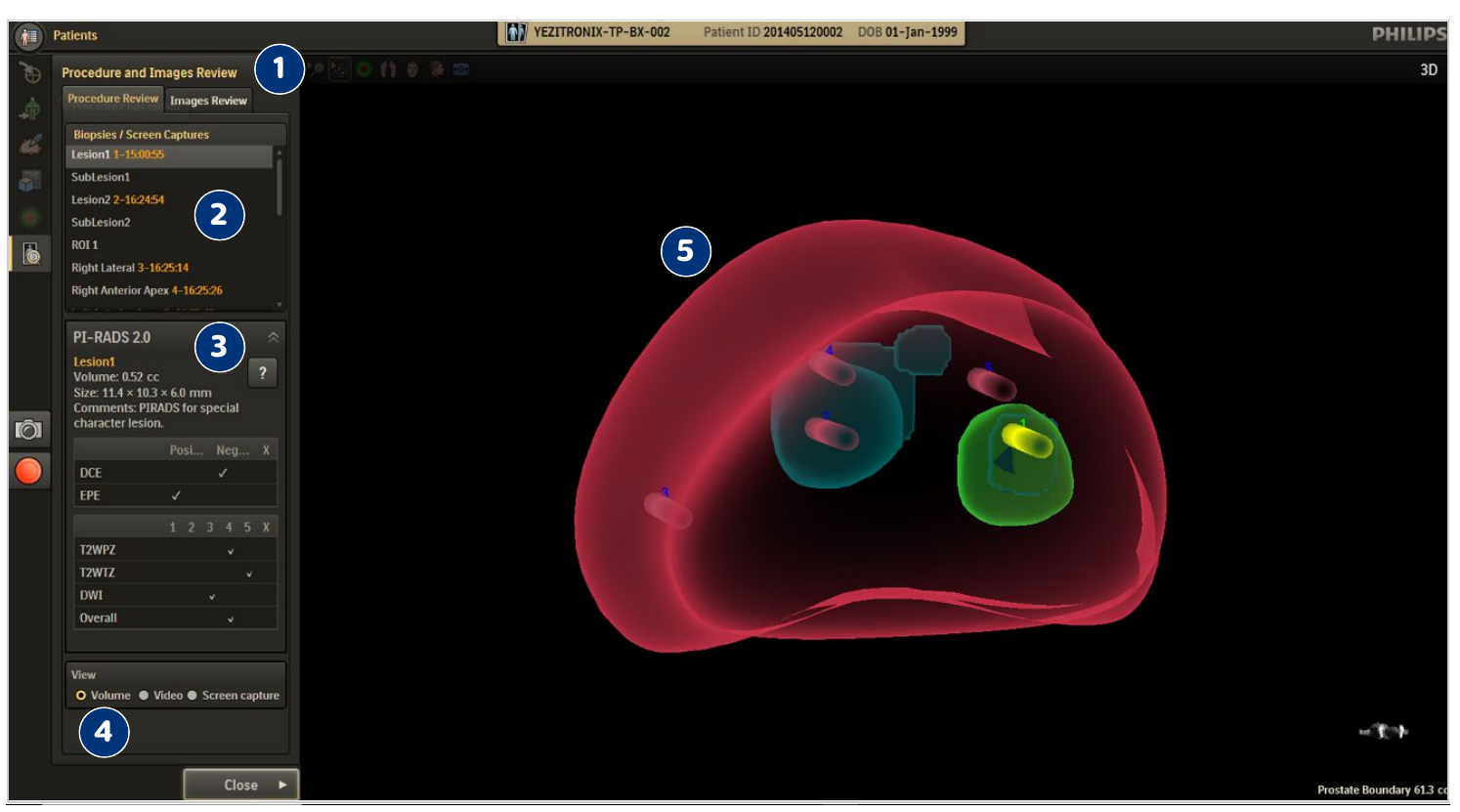This screenshot has height=812, width=1460.
Task: Select Right Lateral biopsy entry
Action: [x=169, y=268]
